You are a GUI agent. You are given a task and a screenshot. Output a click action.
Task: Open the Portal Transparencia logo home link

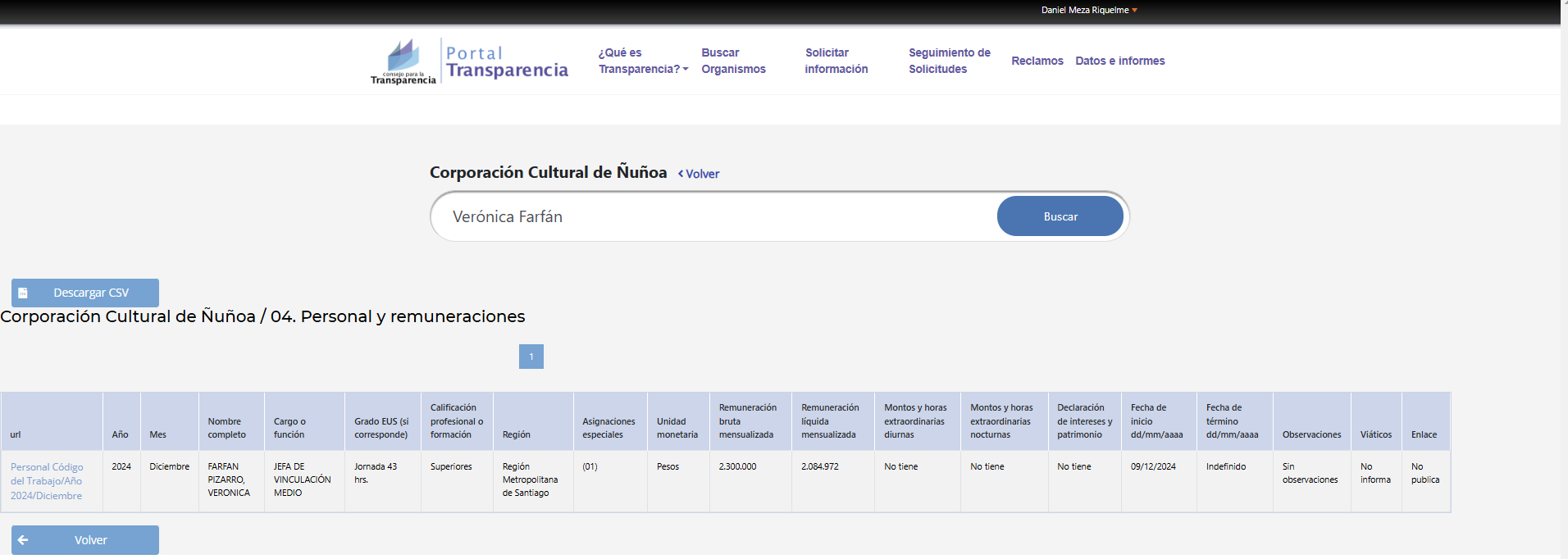pyautogui.click(x=469, y=61)
